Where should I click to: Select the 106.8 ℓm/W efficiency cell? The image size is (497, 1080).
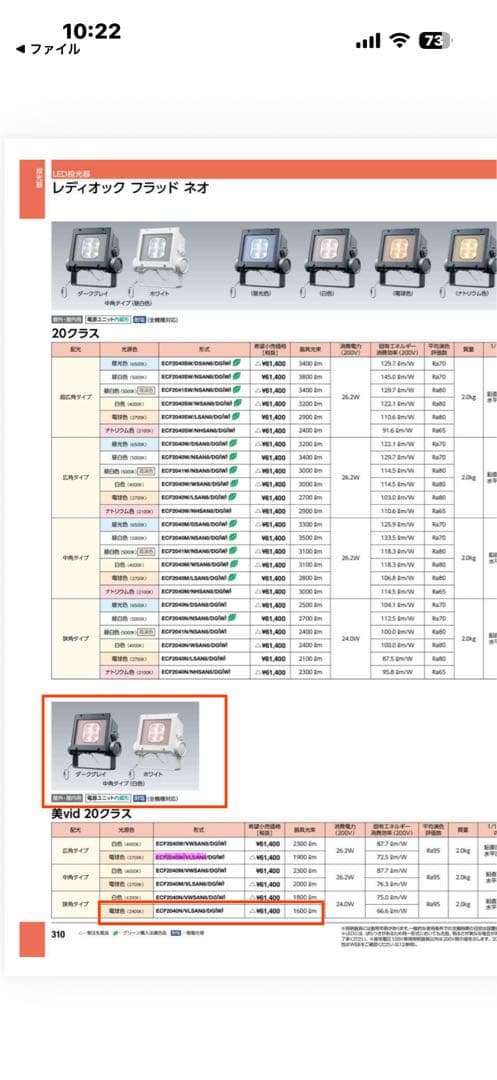click(398, 578)
